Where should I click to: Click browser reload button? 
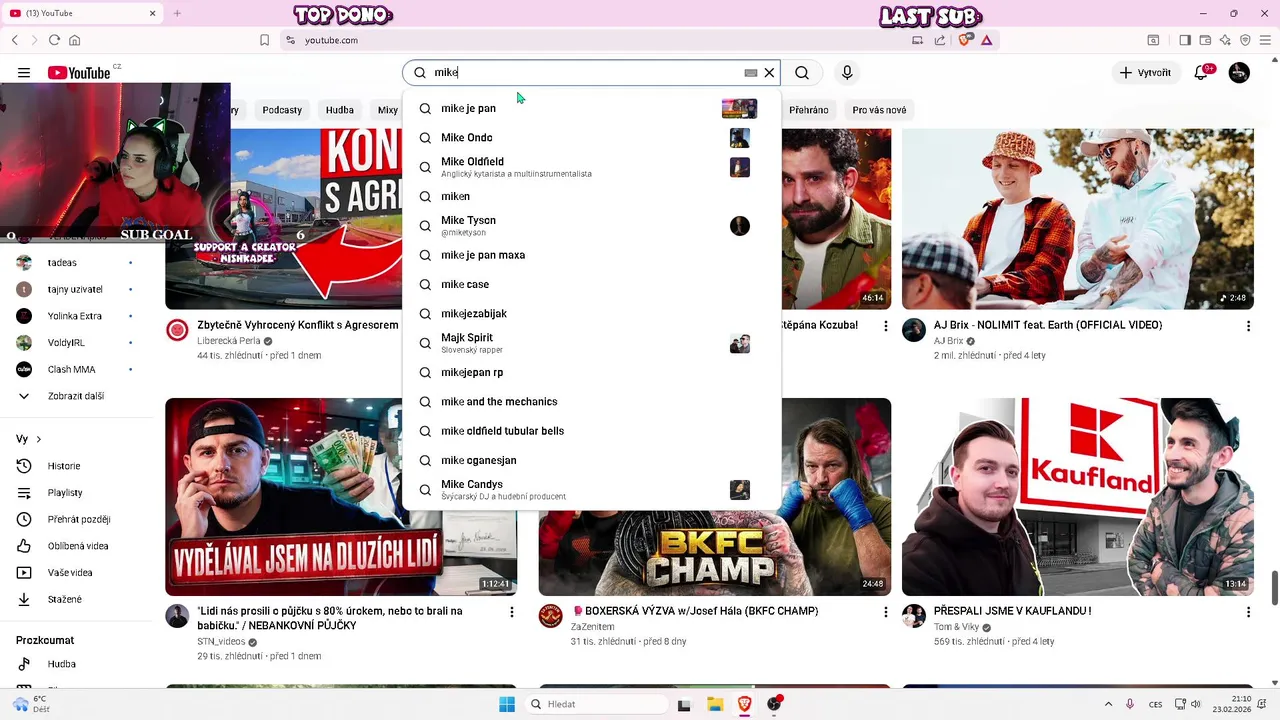[x=54, y=40]
